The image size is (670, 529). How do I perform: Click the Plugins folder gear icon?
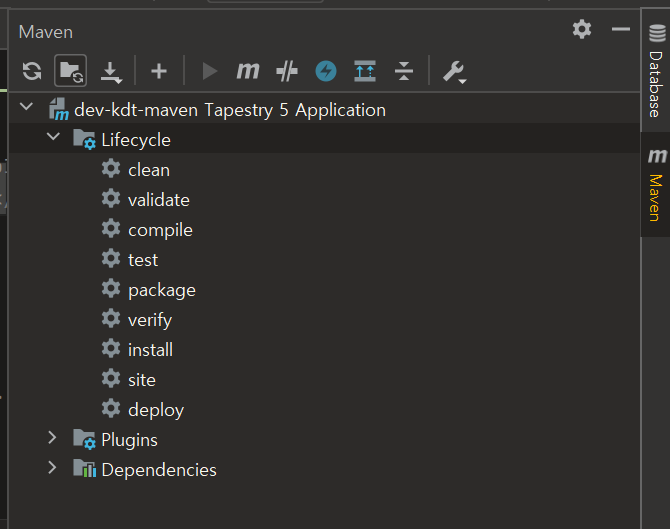click(x=84, y=439)
